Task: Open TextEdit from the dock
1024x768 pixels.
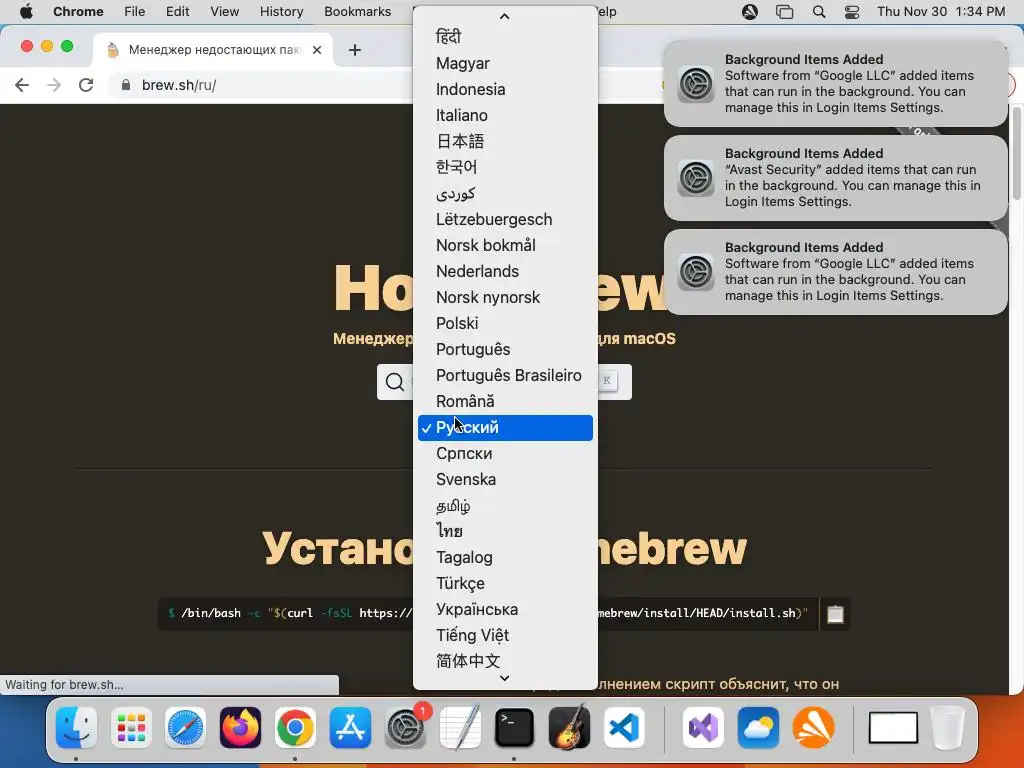Action: click(460, 727)
